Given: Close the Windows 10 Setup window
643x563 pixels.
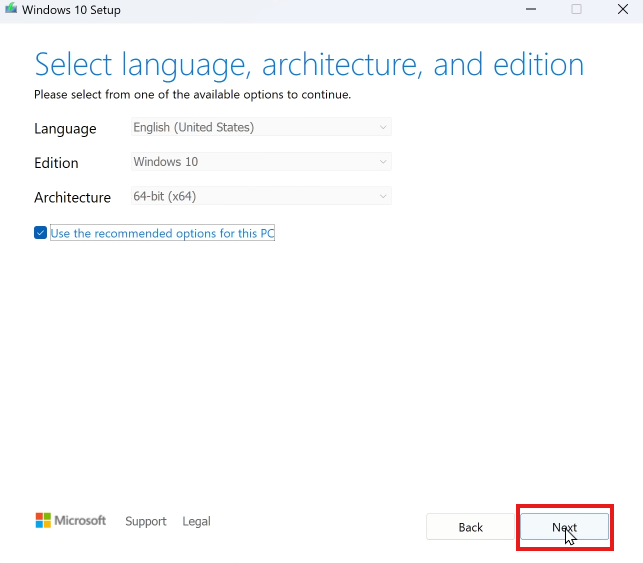Looking at the screenshot, I should pyautogui.click(x=622, y=9).
